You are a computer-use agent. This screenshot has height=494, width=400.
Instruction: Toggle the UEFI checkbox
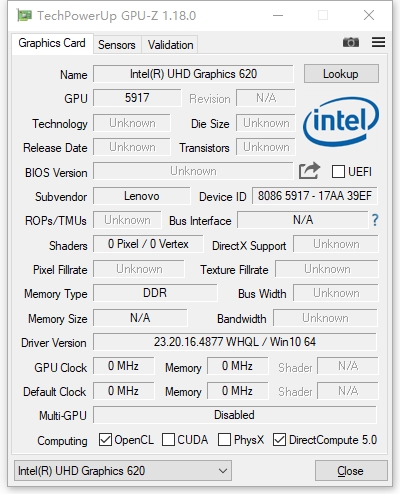point(338,172)
